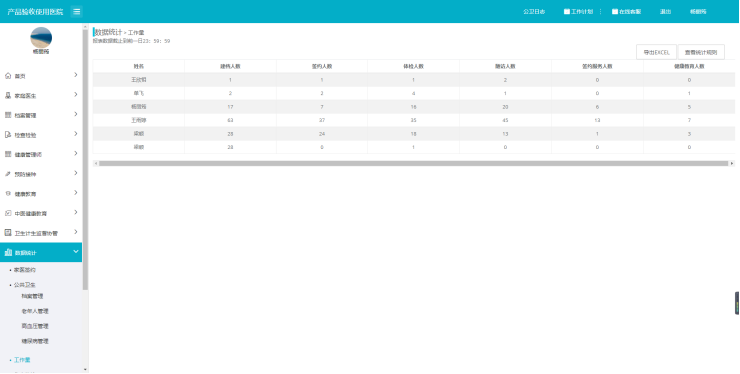Click the 签约服务人数 column header

tap(597, 66)
